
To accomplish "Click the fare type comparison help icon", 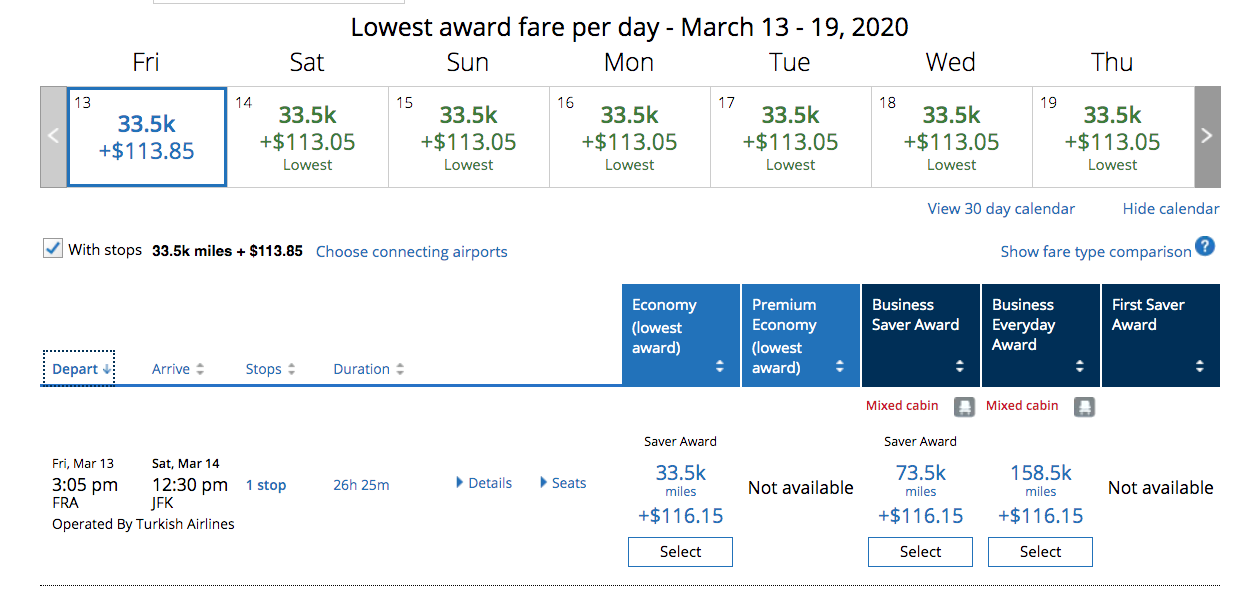I will point(1205,247).
